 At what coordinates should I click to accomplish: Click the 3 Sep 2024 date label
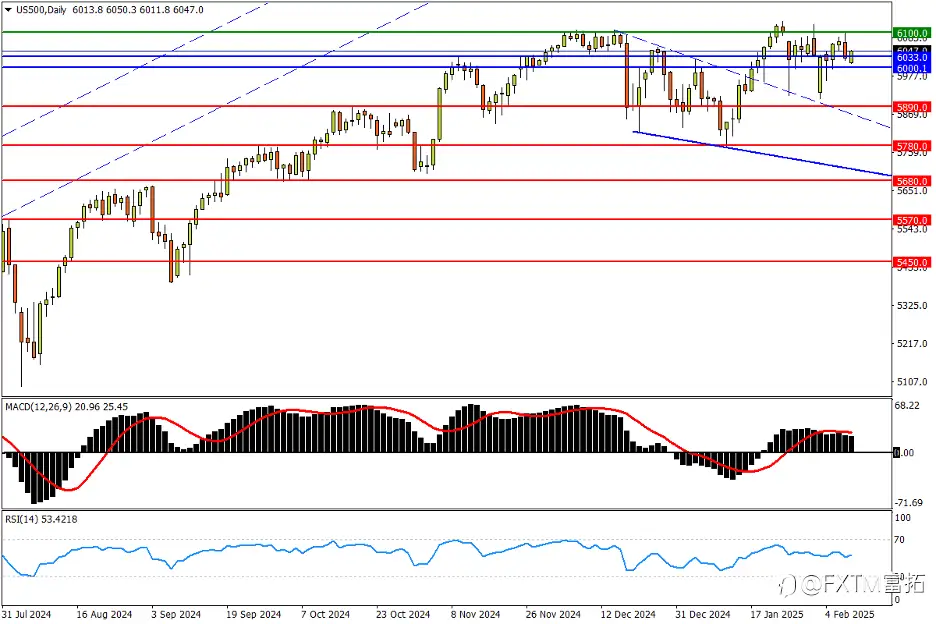pyautogui.click(x=176, y=614)
